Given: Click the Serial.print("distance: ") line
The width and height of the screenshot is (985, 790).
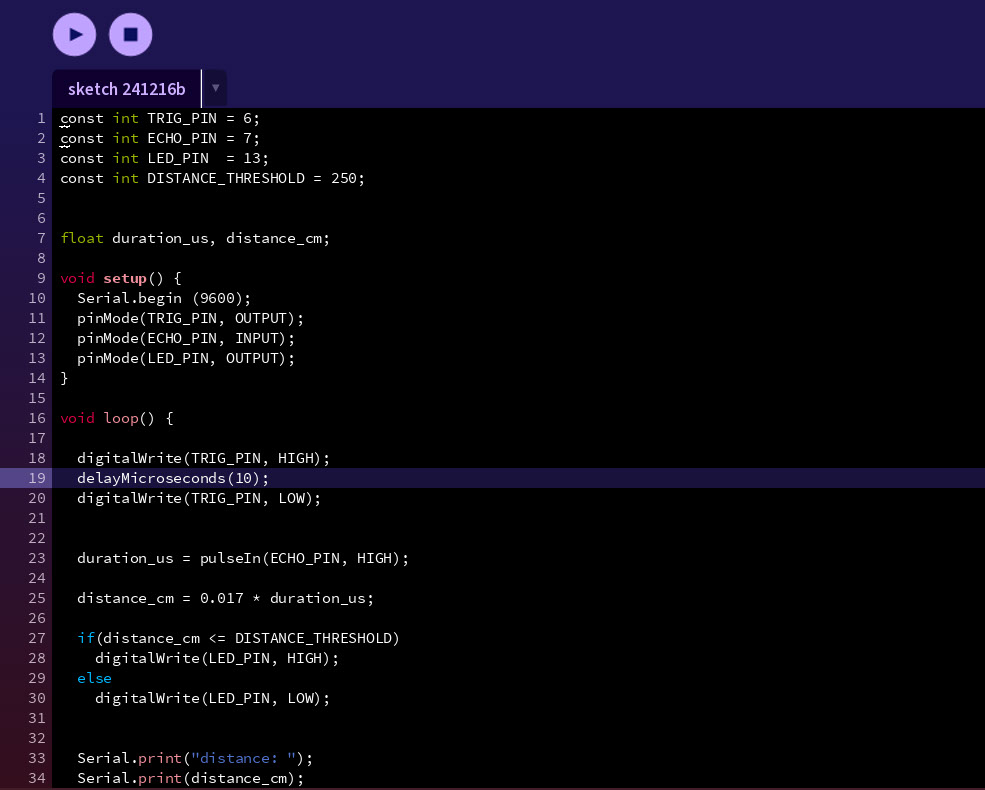Looking at the screenshot, I should pyautogui.click(x=195, y=758).
